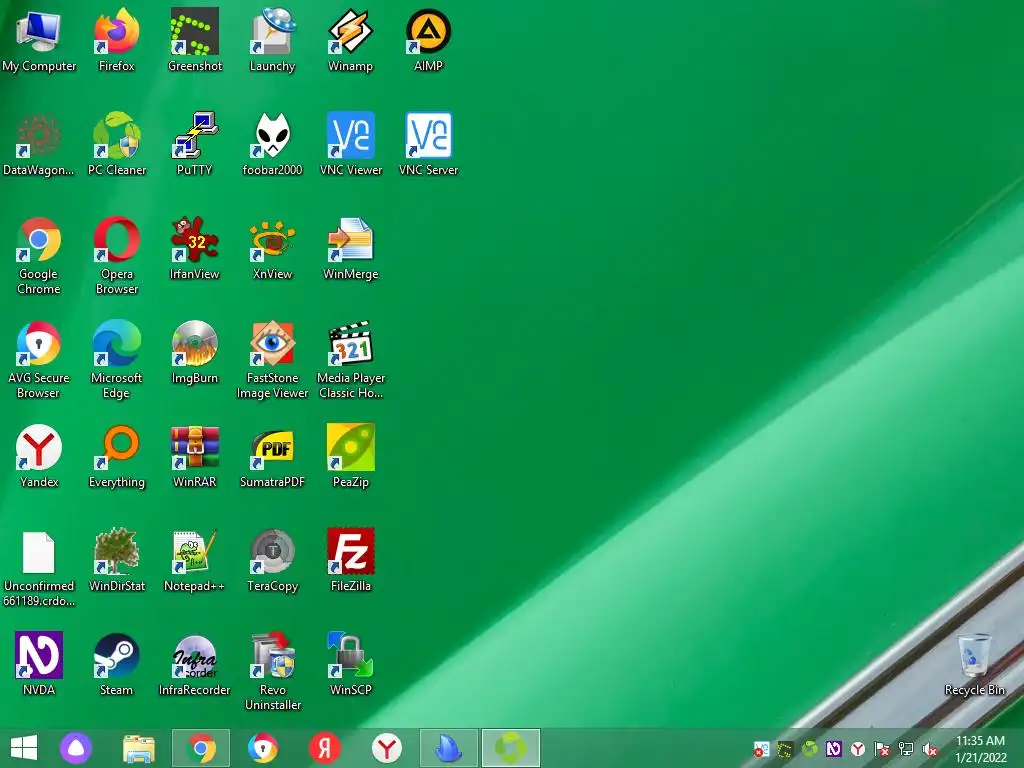The image size is (1024, 768).
Task: Select the FileZilla desktop shortcut
Action: click(351, 560)
